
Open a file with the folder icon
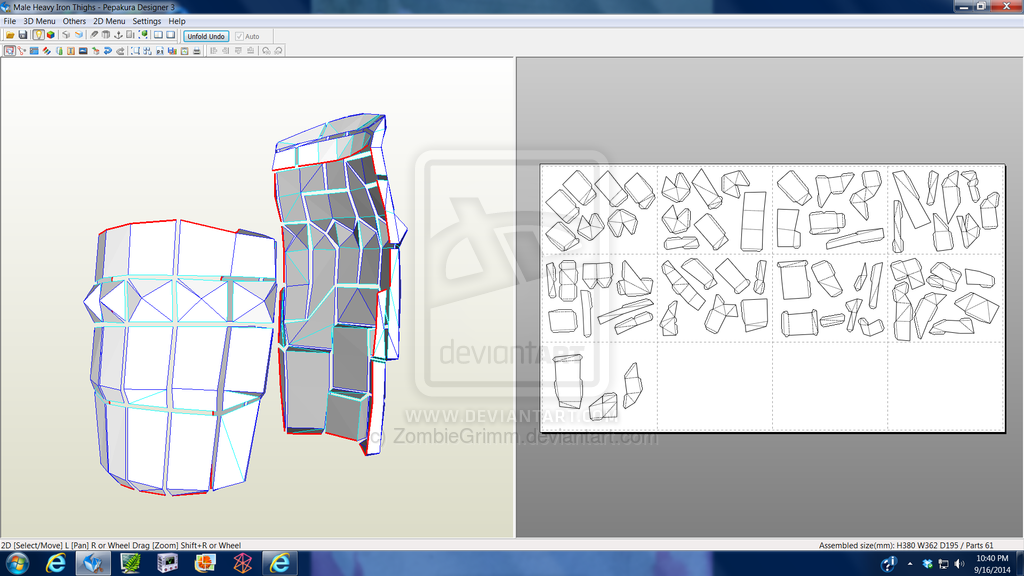point(10,35)
